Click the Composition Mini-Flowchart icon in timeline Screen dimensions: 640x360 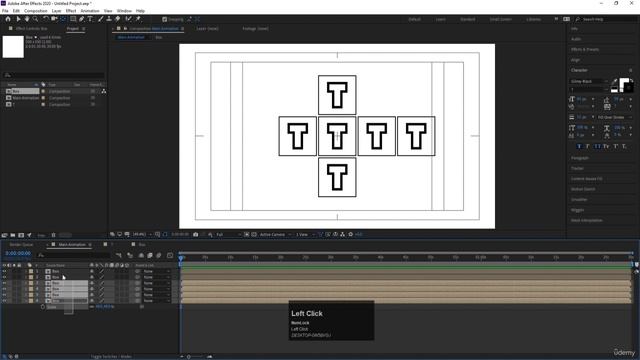[x=119, y=255]
